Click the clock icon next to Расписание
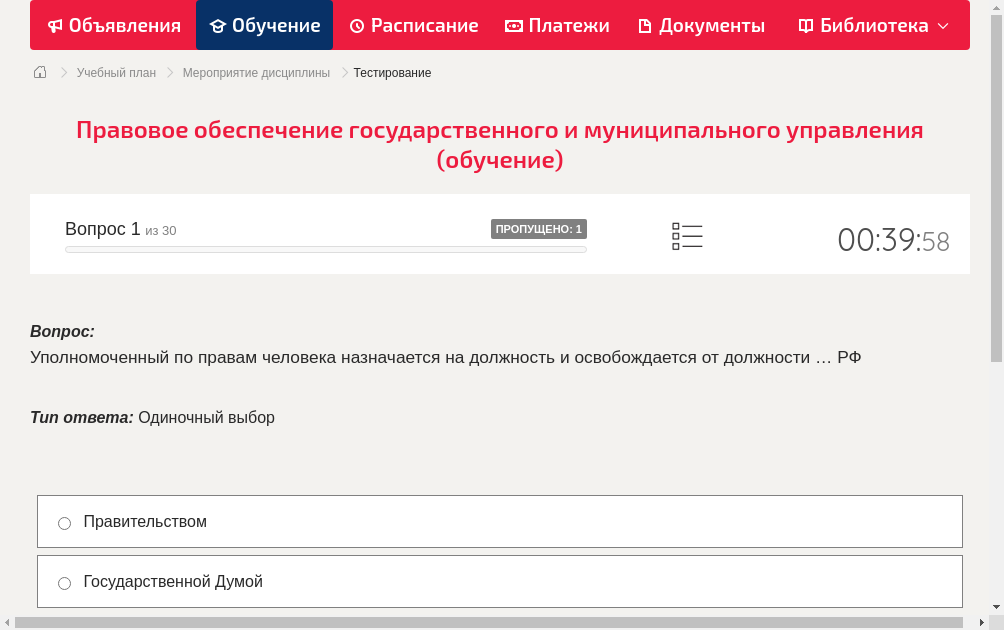The width and height of the screenshot is (1004, 630). point(355,25)
